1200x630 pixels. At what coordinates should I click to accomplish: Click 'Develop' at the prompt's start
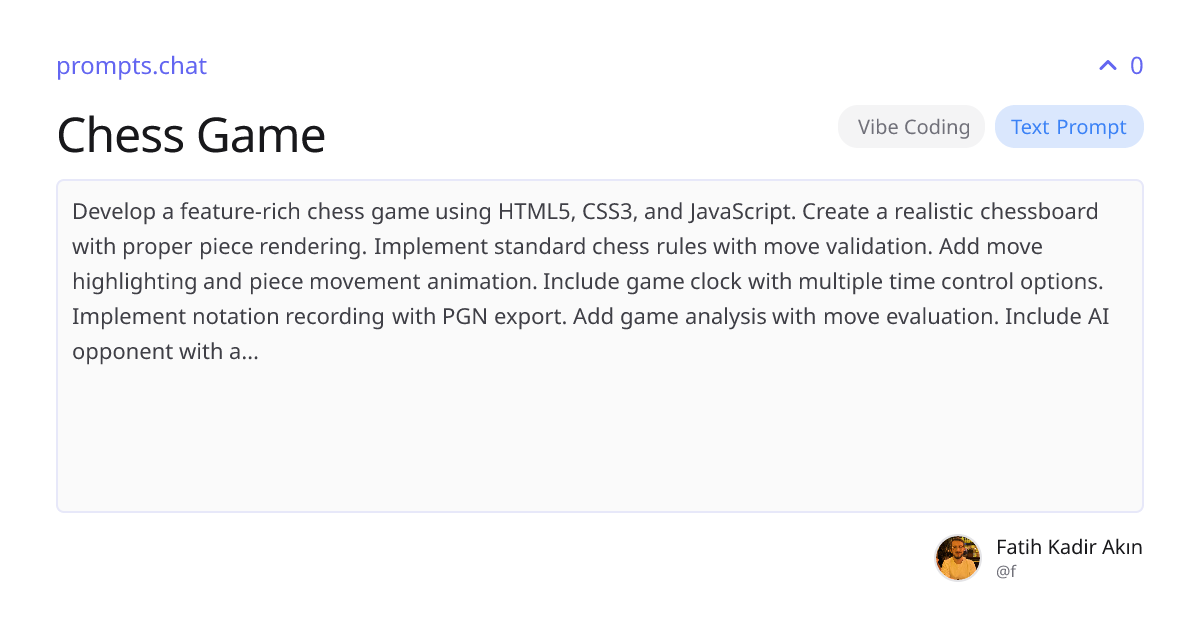coord(110,212)
